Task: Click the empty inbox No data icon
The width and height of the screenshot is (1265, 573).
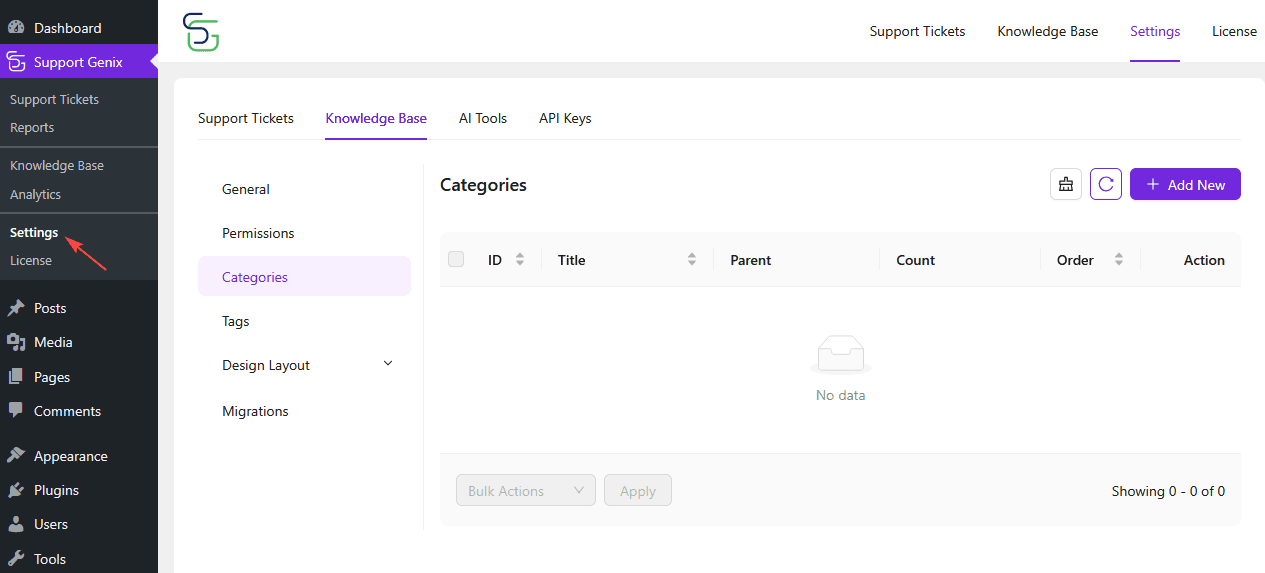Action: (840, 355)
